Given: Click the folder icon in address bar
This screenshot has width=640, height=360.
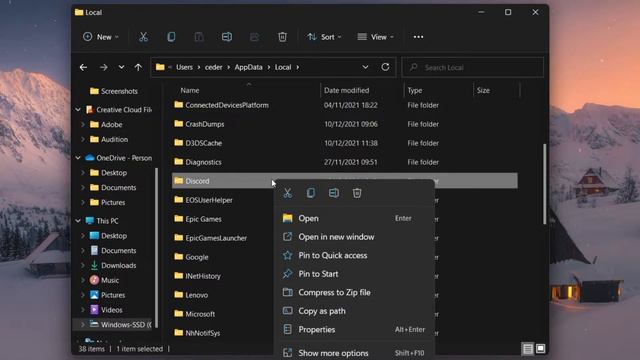Looking at the screenshot, I should [160, 67].
